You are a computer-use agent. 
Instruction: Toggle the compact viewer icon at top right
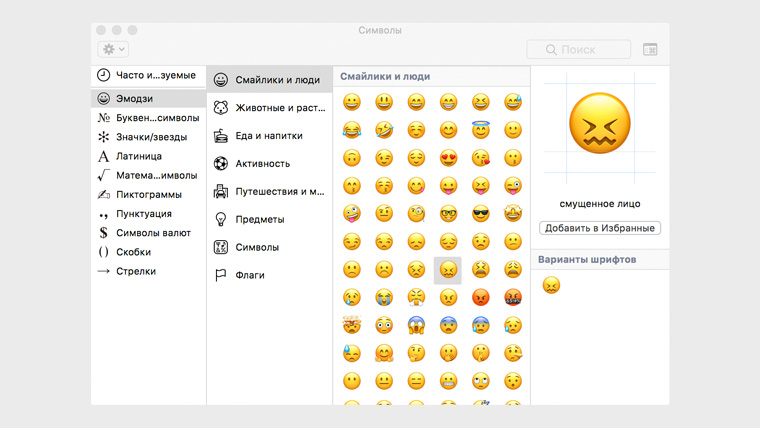[x=650, y=49]
